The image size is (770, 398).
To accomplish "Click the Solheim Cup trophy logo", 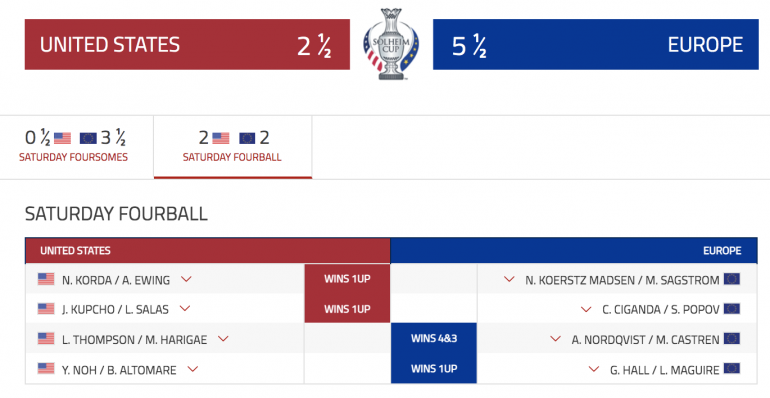I will pyautogui.click(x=391, y=44).
